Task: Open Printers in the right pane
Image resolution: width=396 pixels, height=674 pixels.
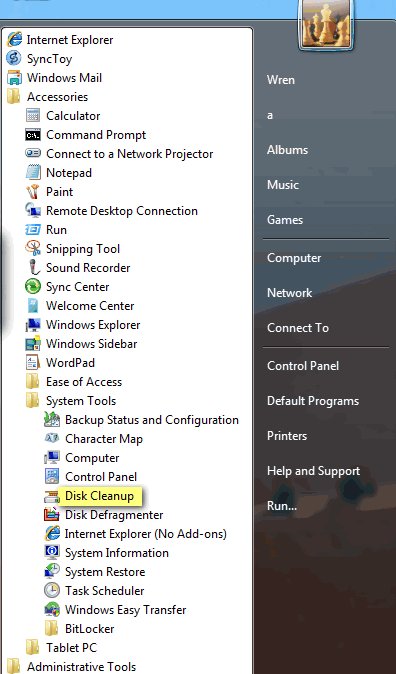Action: click(x=287, y=436)
